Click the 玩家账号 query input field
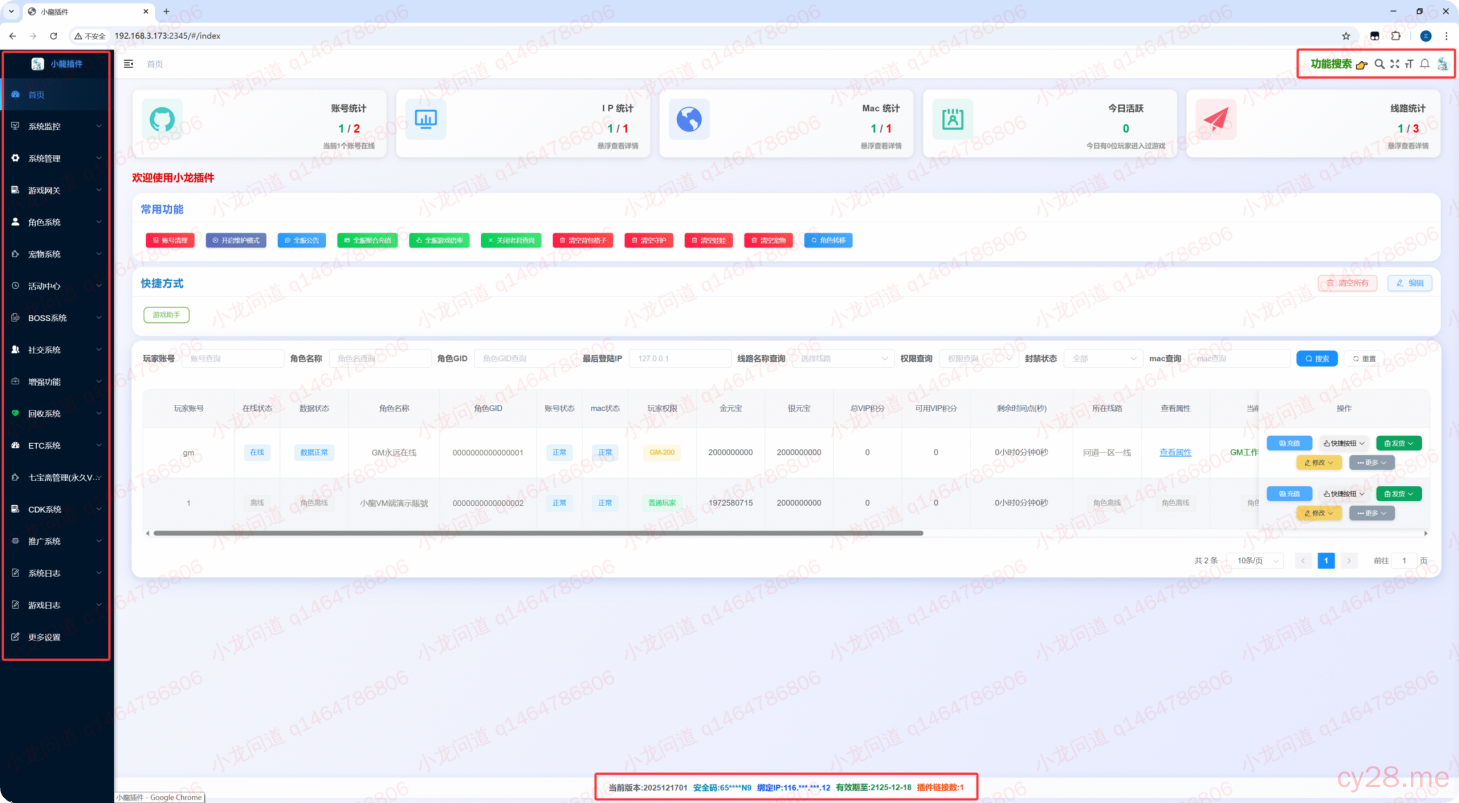Viewport: 1459px width, 803px height. [232, 358]
